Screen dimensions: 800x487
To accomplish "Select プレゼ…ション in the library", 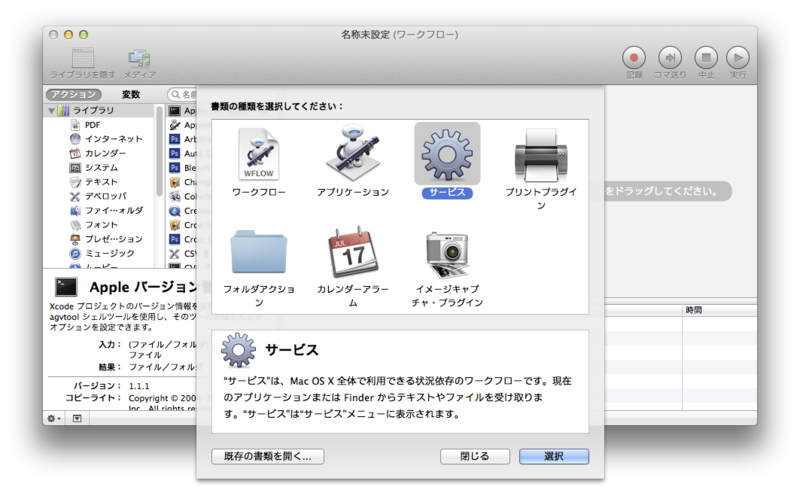I will pyautogui.click(x=114, y=239).
